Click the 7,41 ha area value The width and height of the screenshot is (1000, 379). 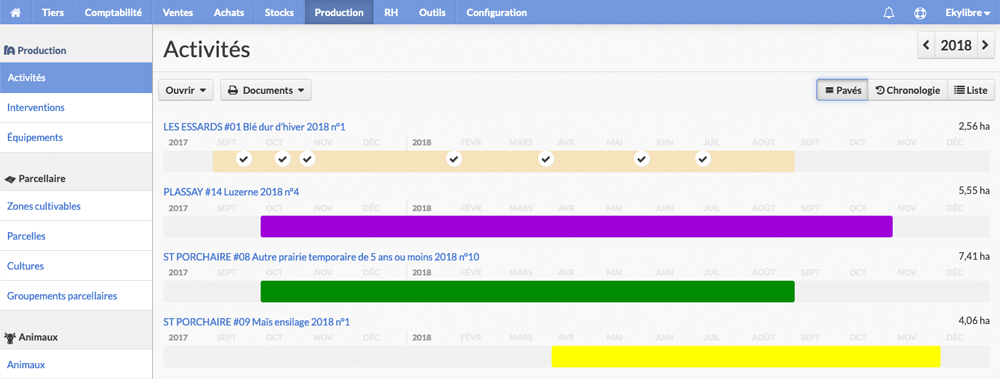point(974,256)
